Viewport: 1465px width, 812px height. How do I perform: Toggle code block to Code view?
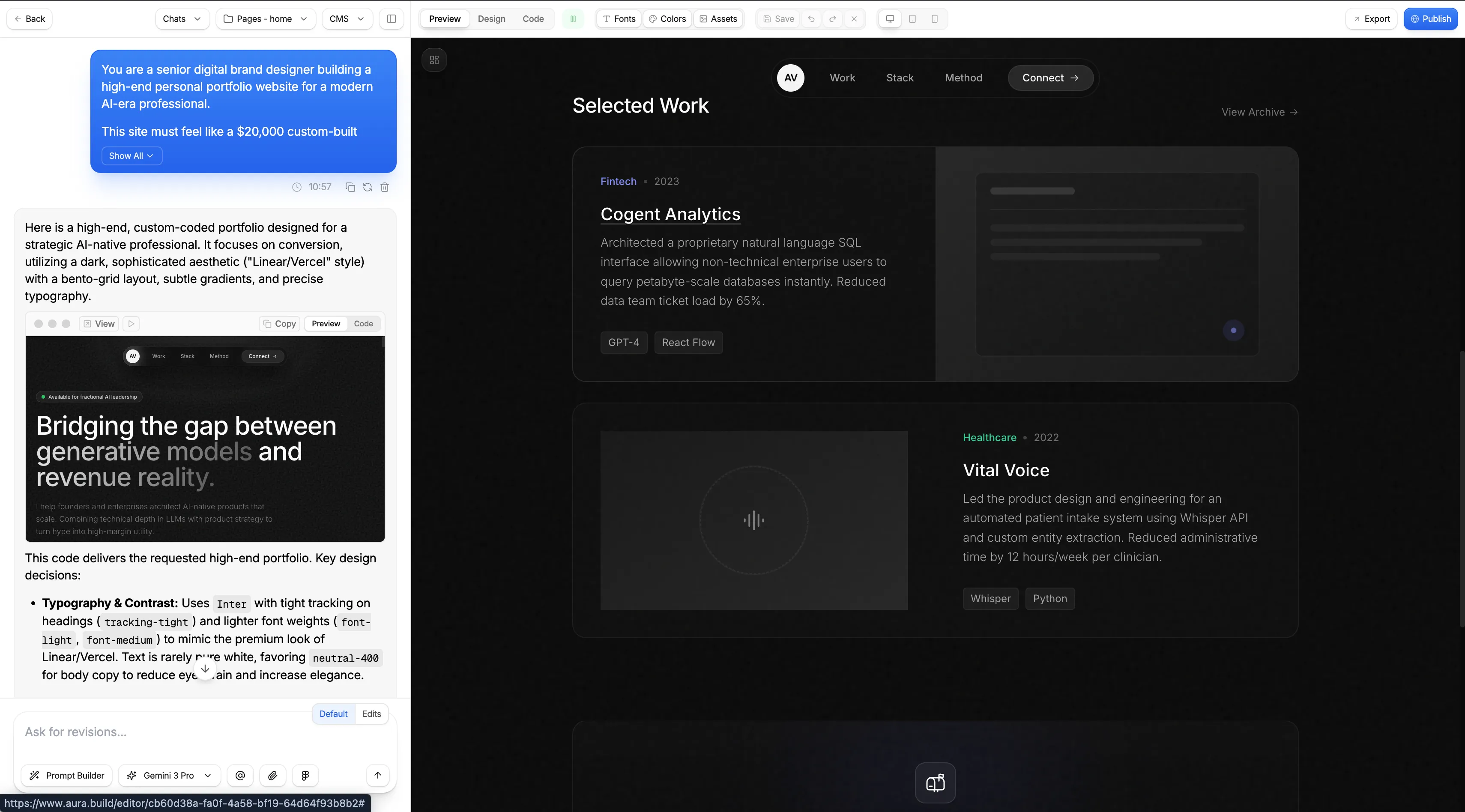[363, 323]
